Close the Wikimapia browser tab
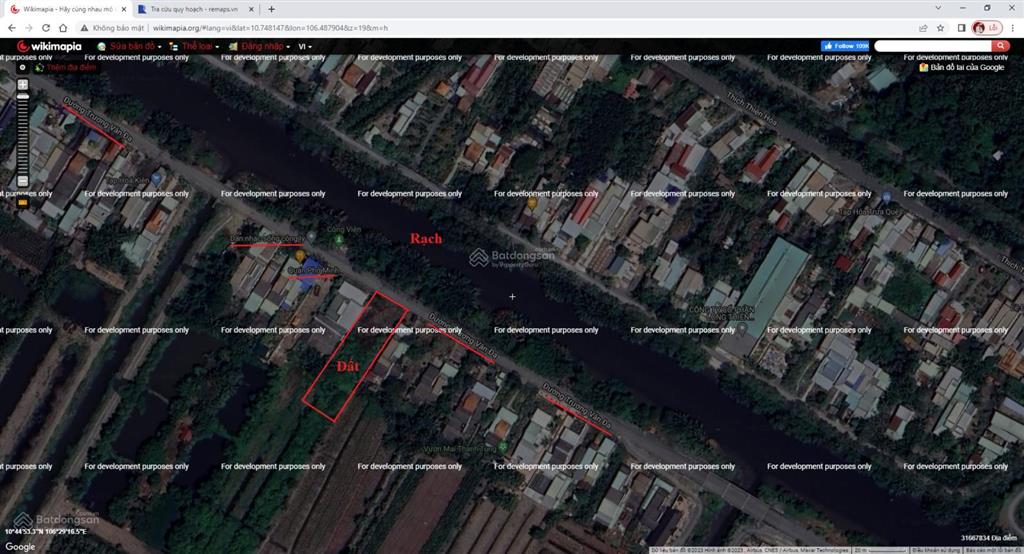The width and height of the screenshot is (1024, 554). click(x=123, y=9)
